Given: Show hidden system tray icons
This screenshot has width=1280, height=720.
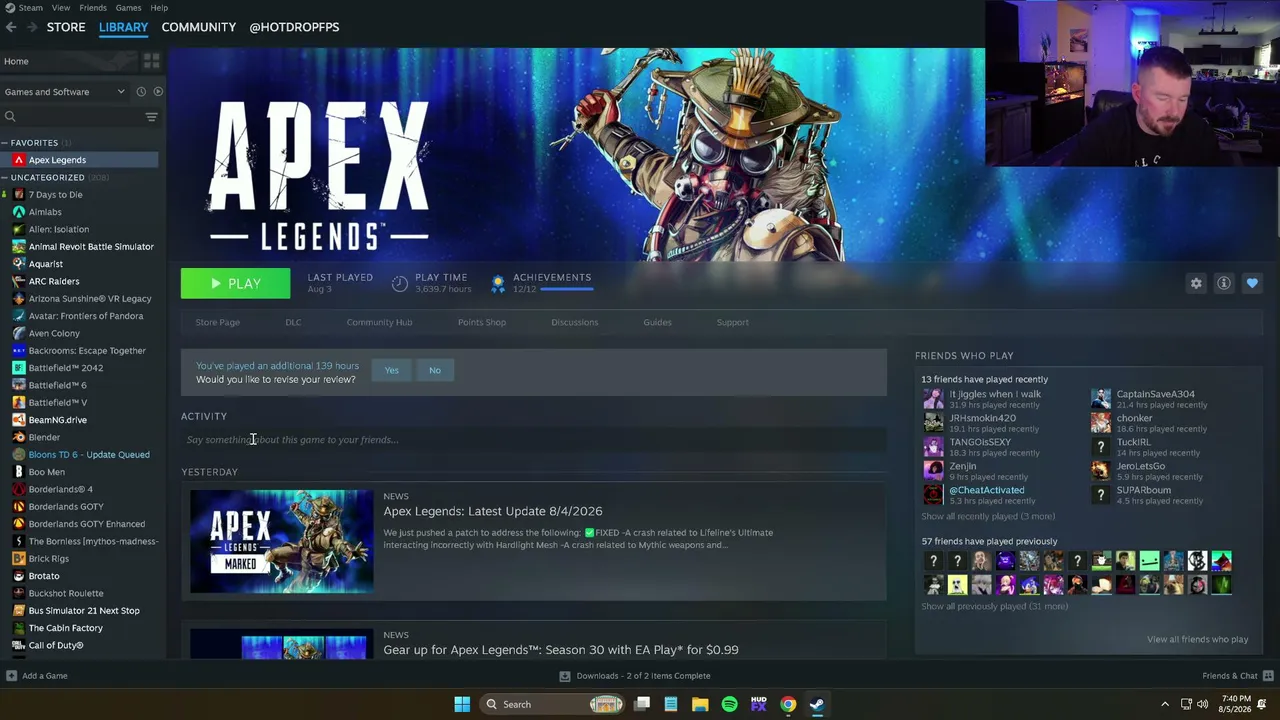Looking at the screenshot, I should tap(1164, 704).
